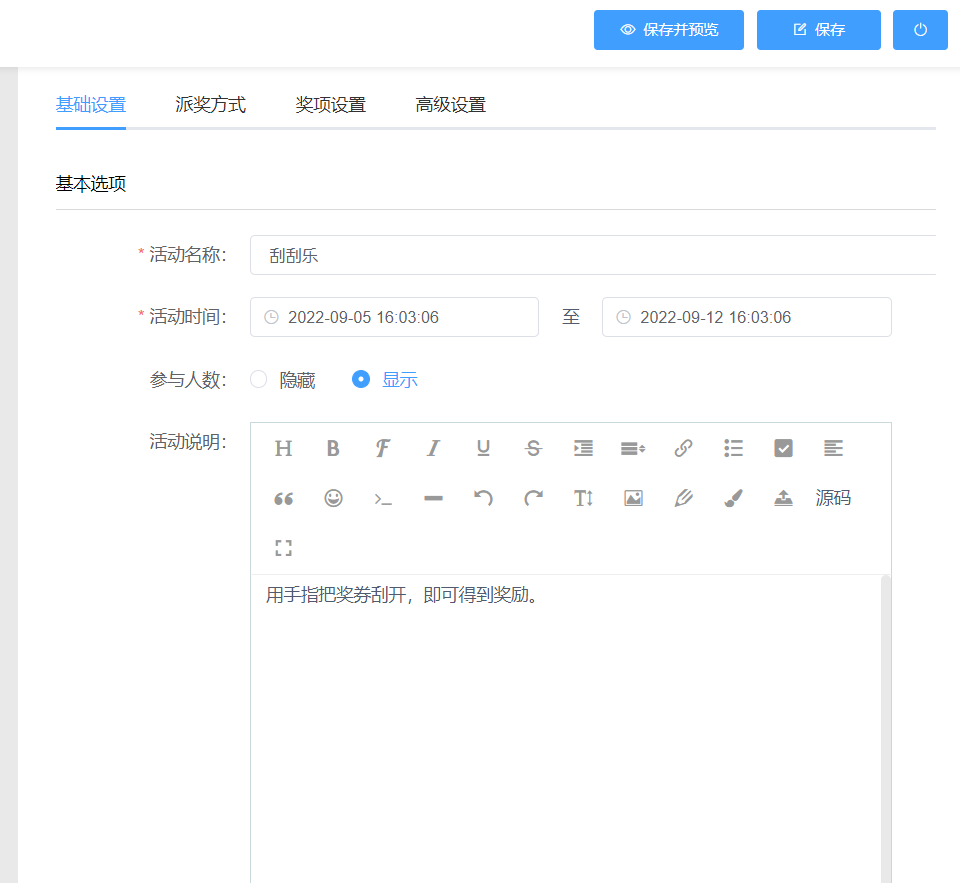The image size is (960, 883).
Task: Switch to the 派奖方式 tab
Action: click(210, 105)
